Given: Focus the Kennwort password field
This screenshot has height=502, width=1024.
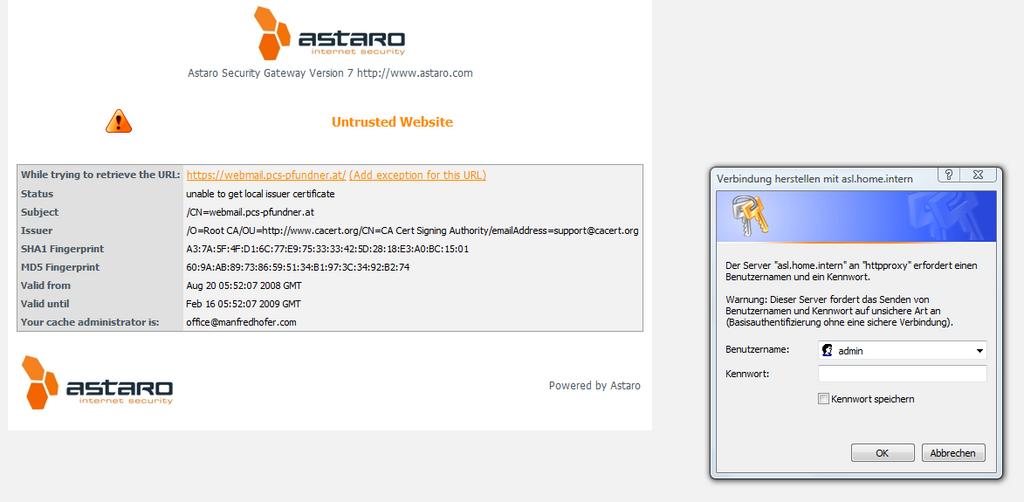Looking at the screenshot, I should tap(902, 374).
